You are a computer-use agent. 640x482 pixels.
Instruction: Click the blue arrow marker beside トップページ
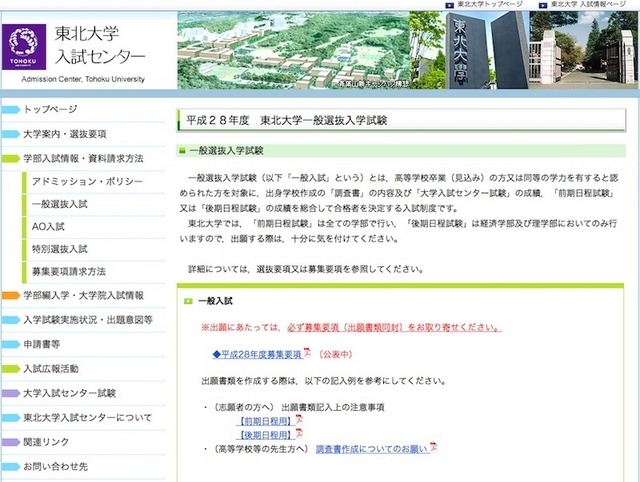pos(11,109)
